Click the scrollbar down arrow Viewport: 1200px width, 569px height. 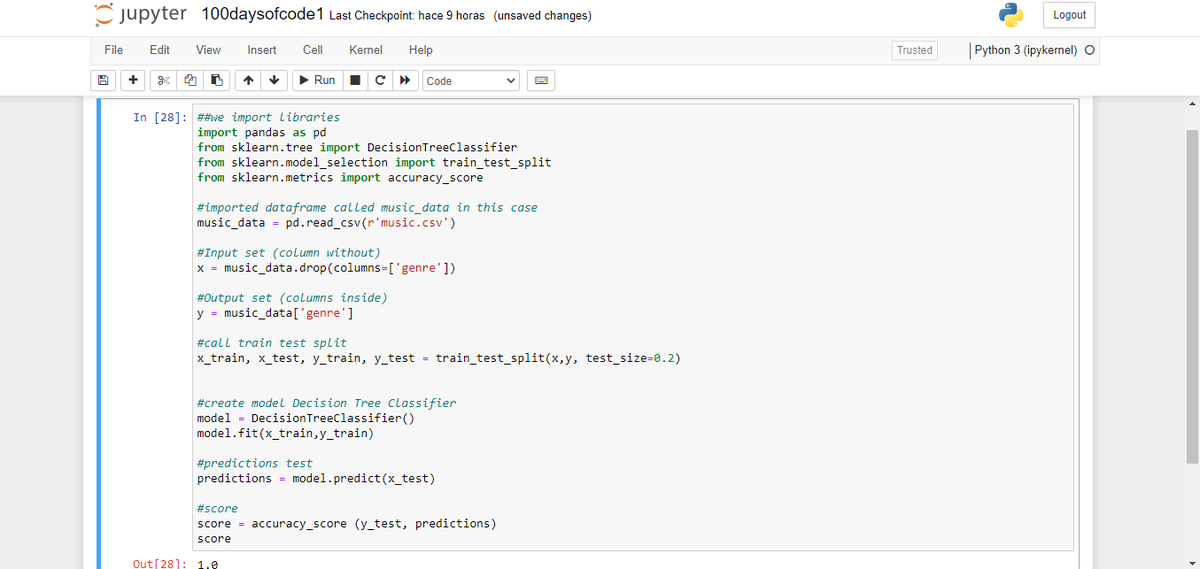coord(1191,562)
